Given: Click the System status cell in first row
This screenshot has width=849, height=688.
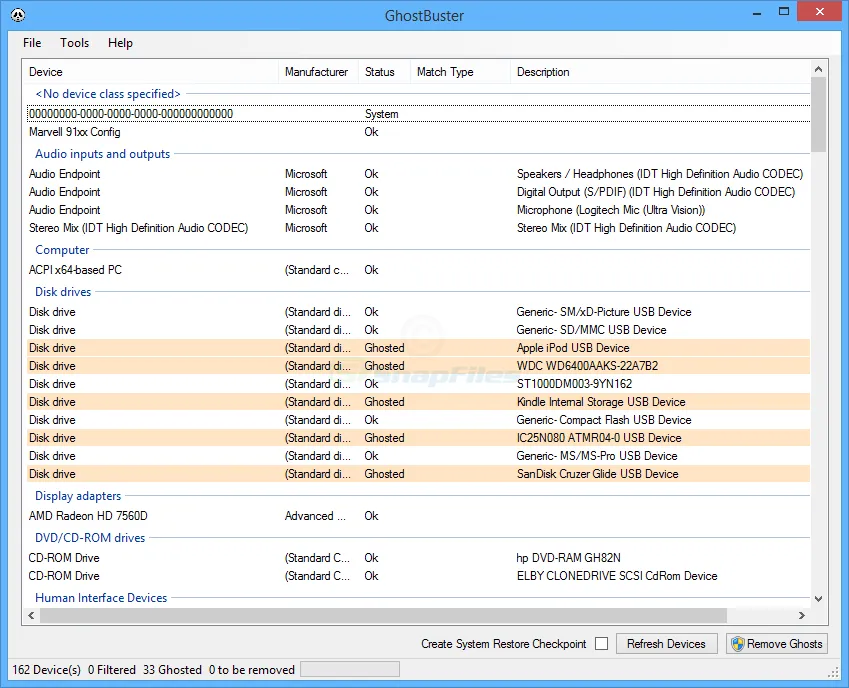Looking at the screenshot, I should tap(381, 114).
